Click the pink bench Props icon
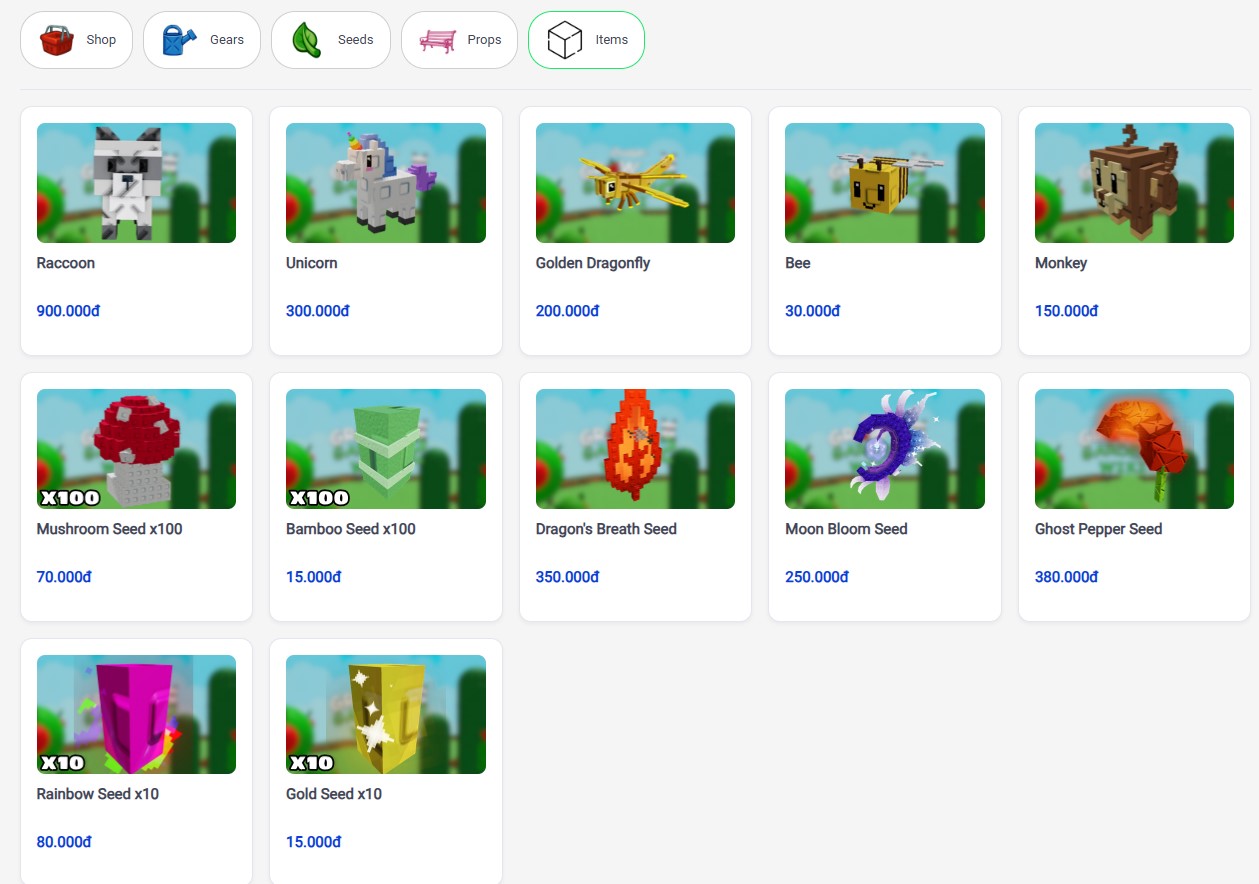The image size is (1259, 884). tap(437, 40)
